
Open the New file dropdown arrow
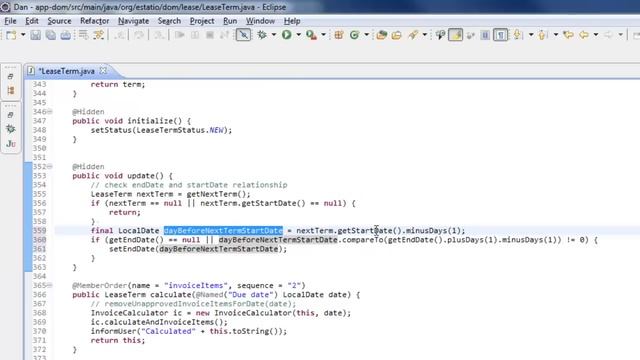click(23, 35)
